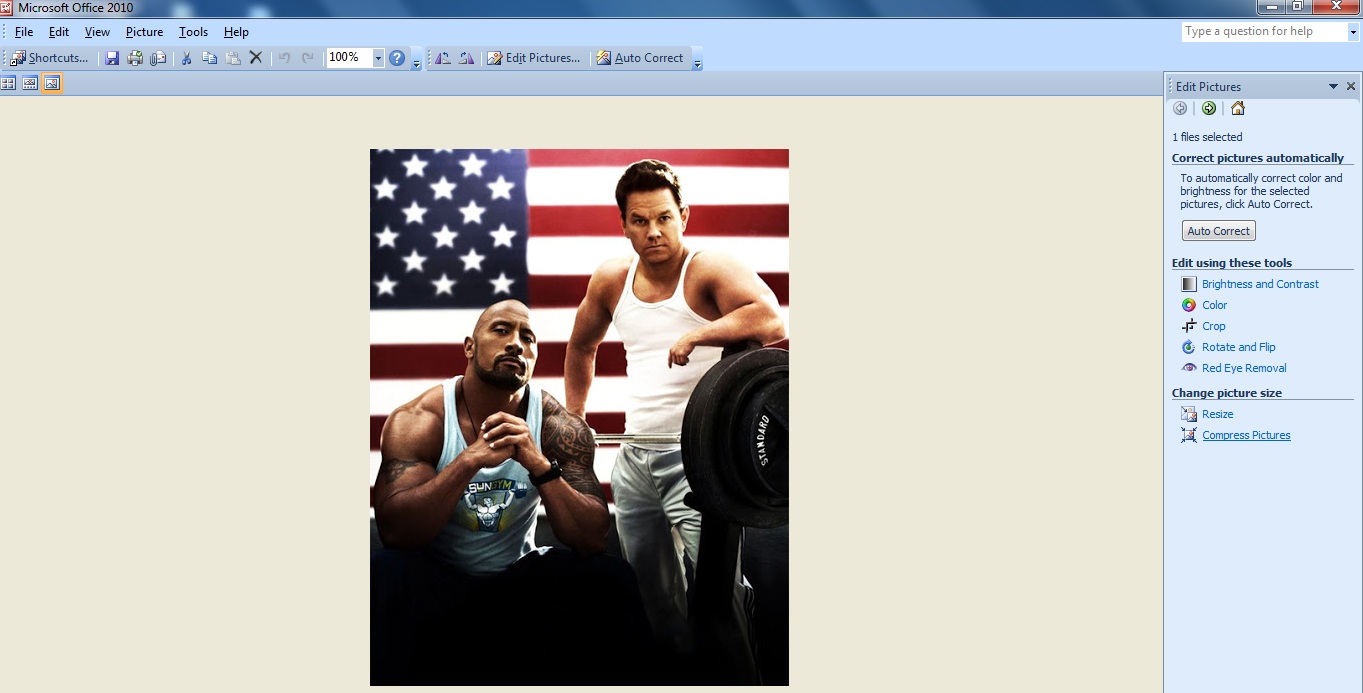Image resolution: width=1363 pixels, height=693 pixels.
Task: Open Red Eye Removal link
Action: click(1244, 368)
